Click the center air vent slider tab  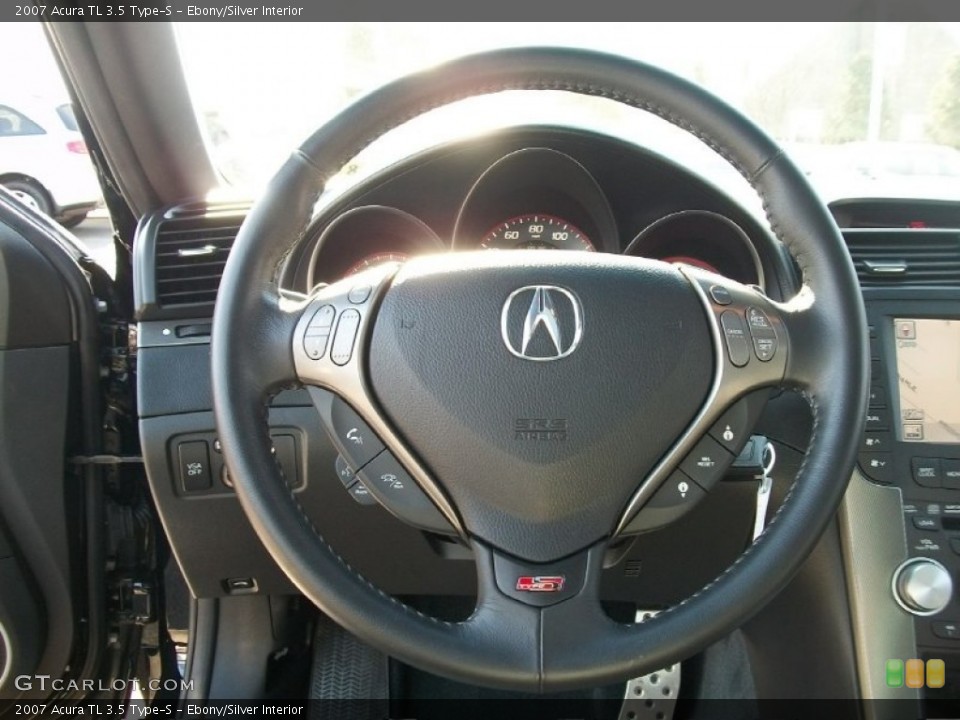(885, 266)
